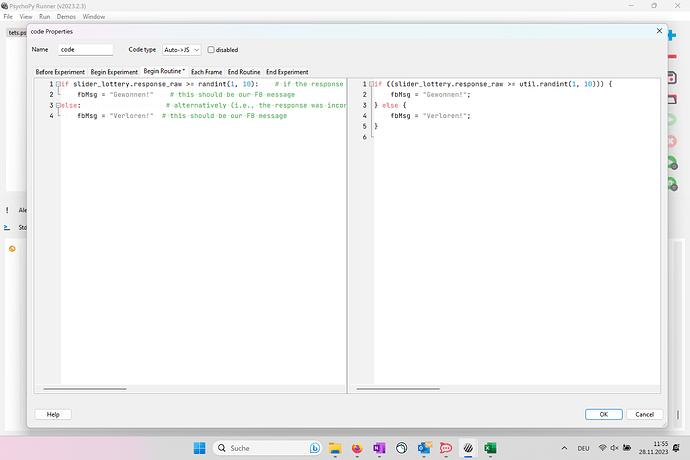
Task: Open the Window menu
Action: [x=94, y=17]
